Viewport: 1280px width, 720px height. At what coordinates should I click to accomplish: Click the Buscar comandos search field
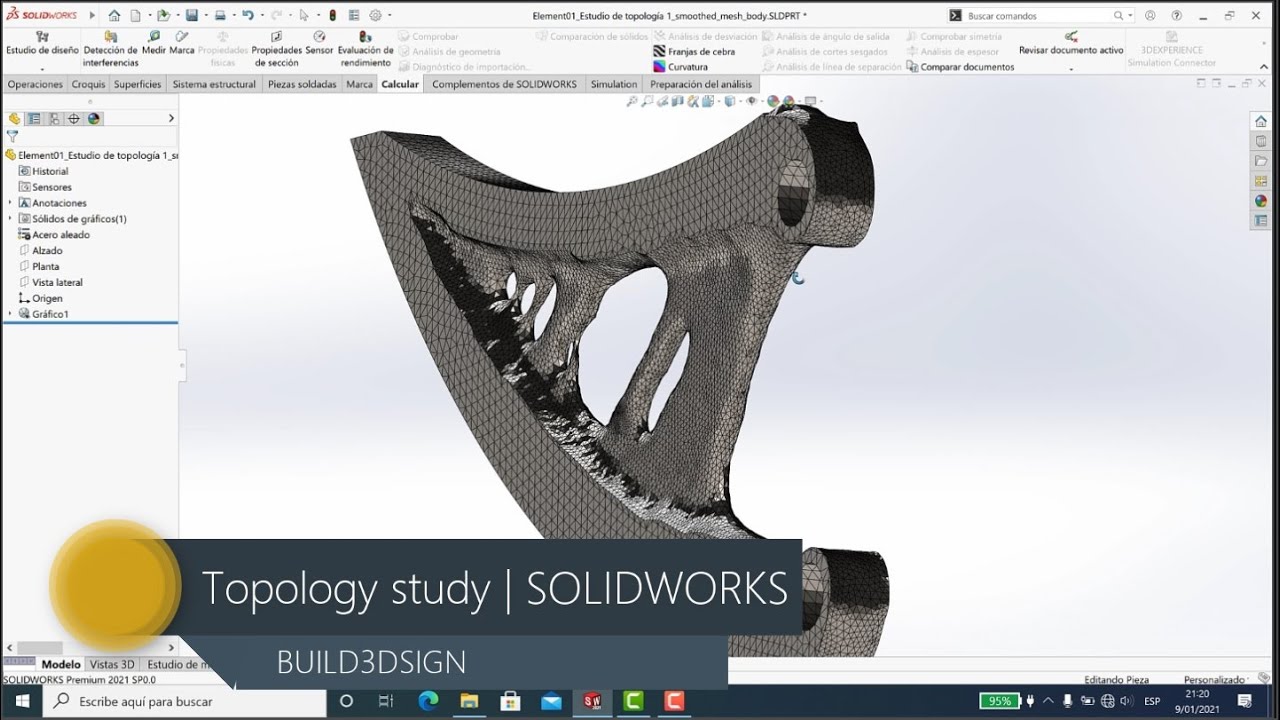click(1040, 16)
